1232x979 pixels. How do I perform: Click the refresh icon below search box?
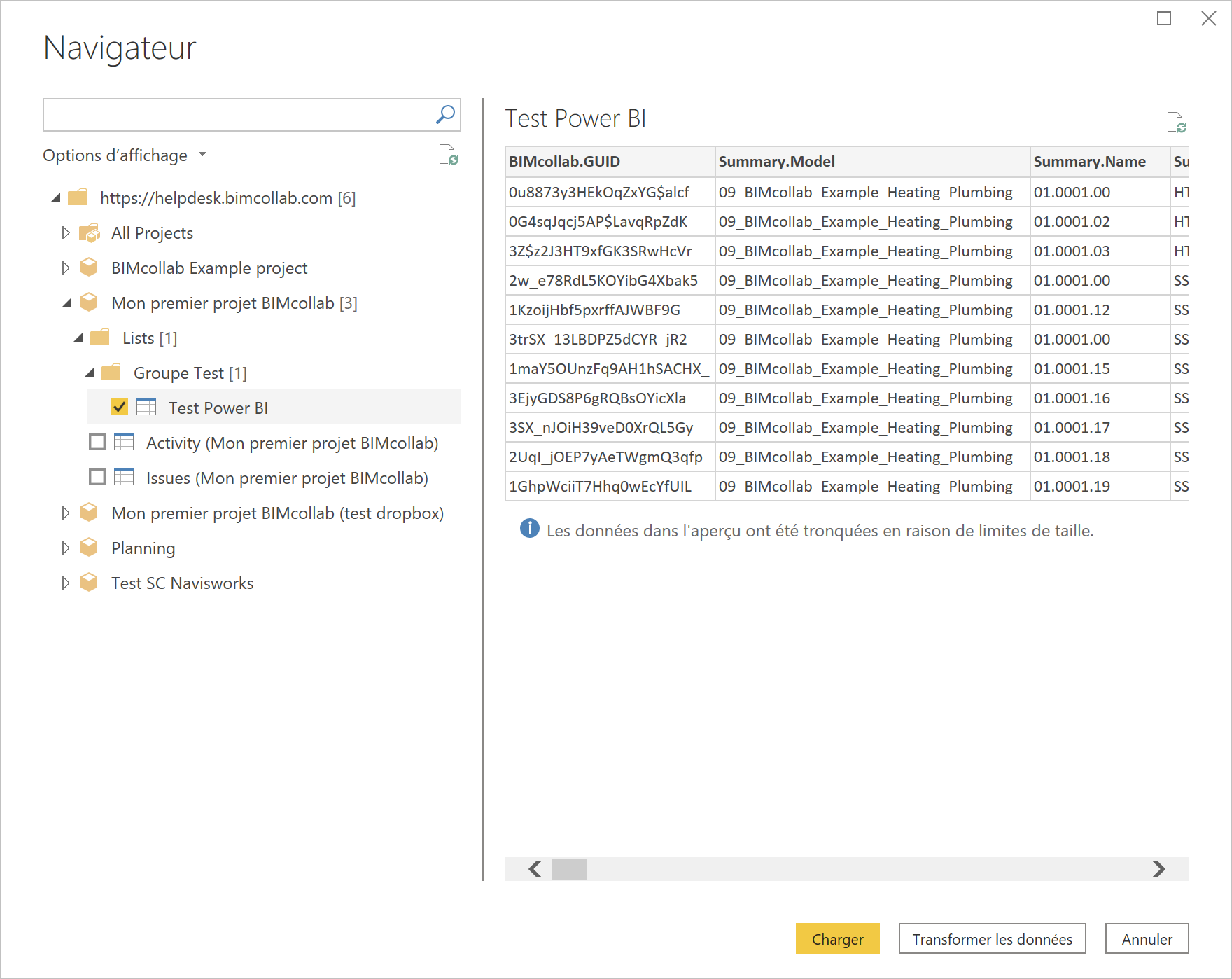pos(449,155)
